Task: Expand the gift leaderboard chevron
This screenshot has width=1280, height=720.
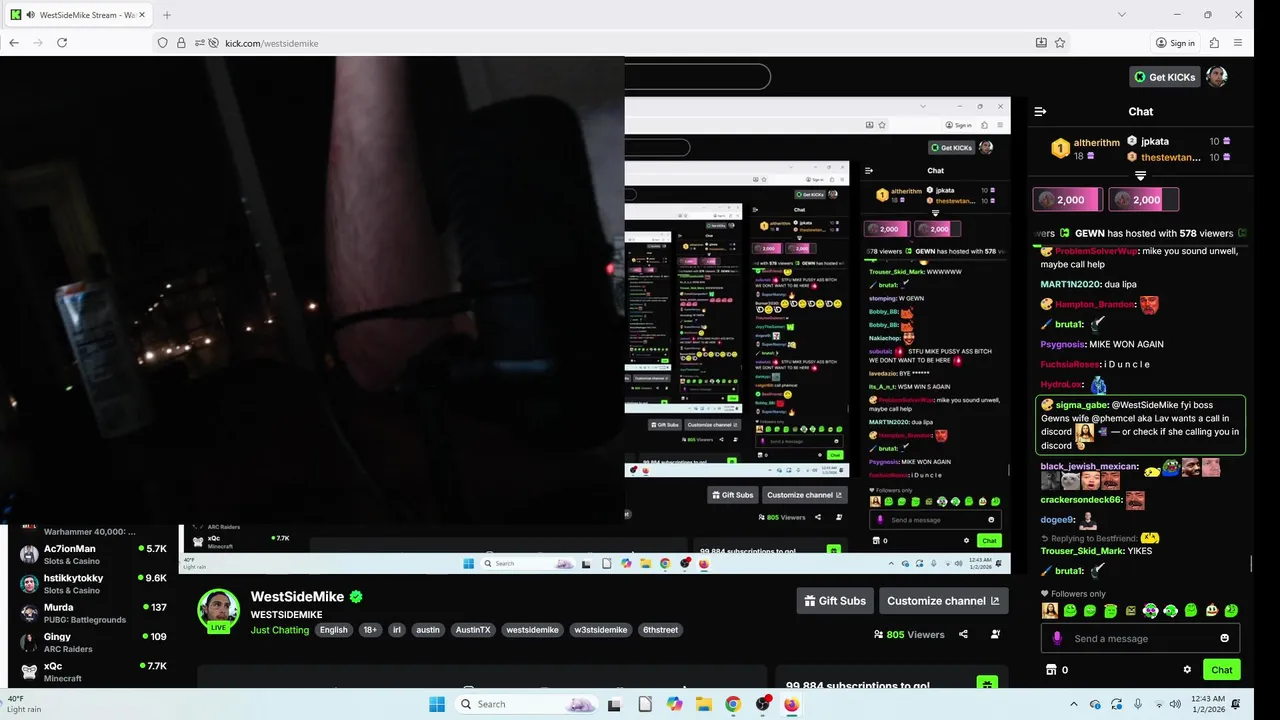Action: (x=1140, y=176)
